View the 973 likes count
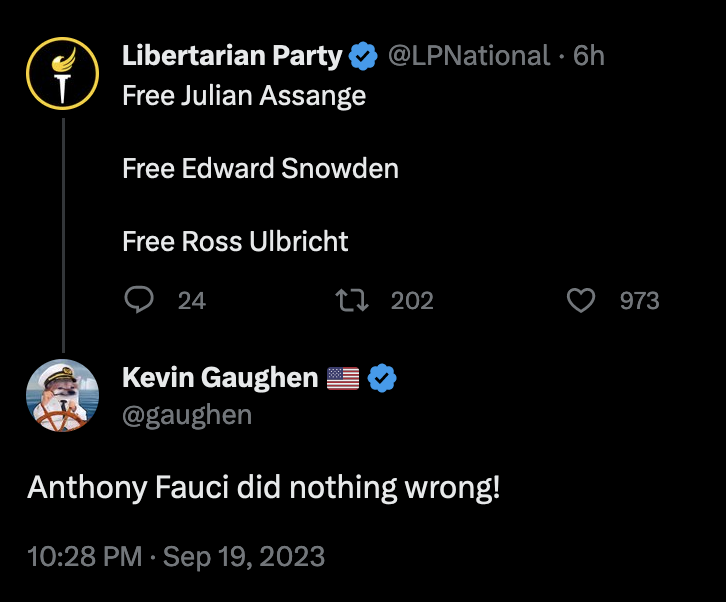 point(639,301)
